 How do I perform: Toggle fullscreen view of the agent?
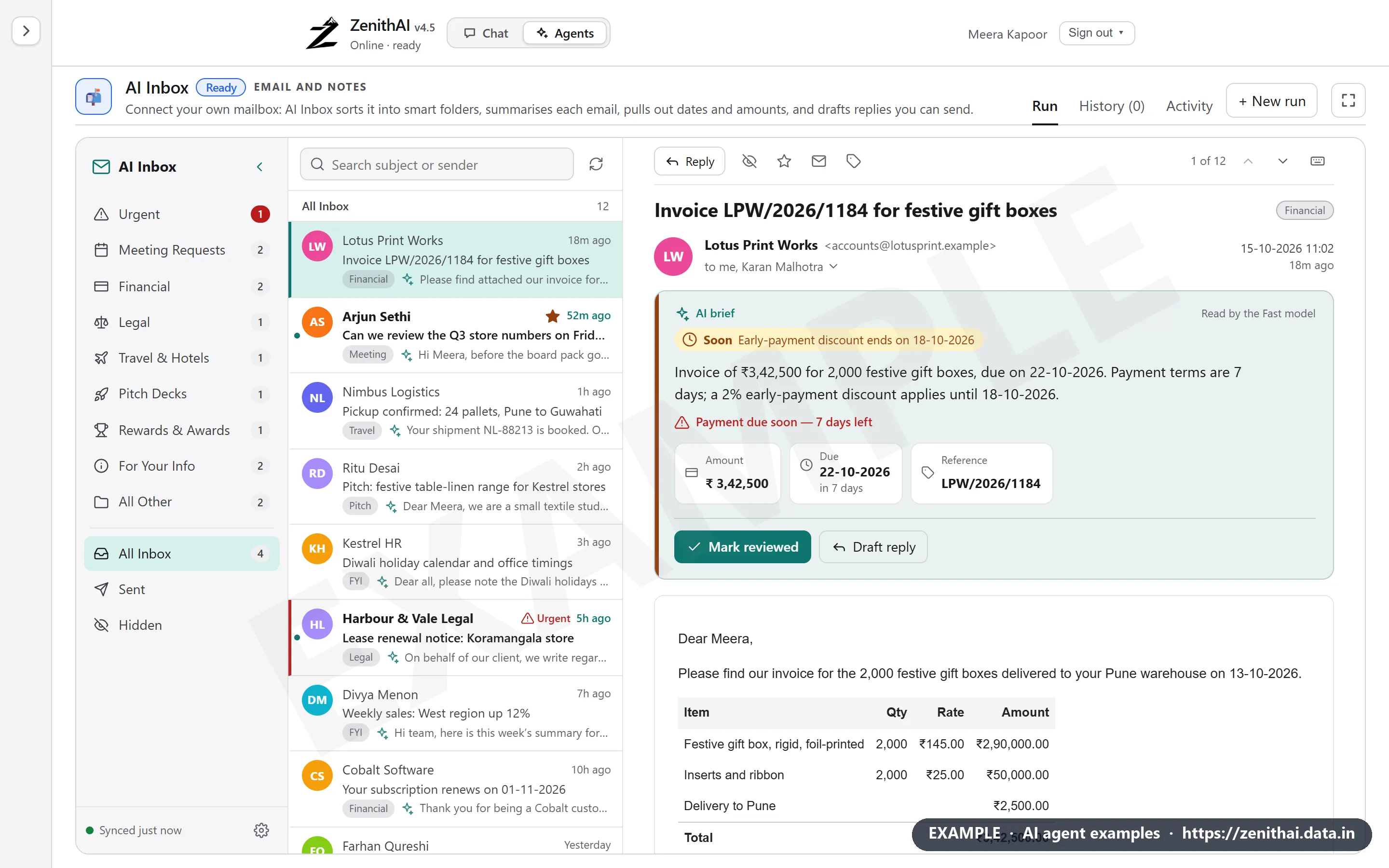(x=1348, y=101)
